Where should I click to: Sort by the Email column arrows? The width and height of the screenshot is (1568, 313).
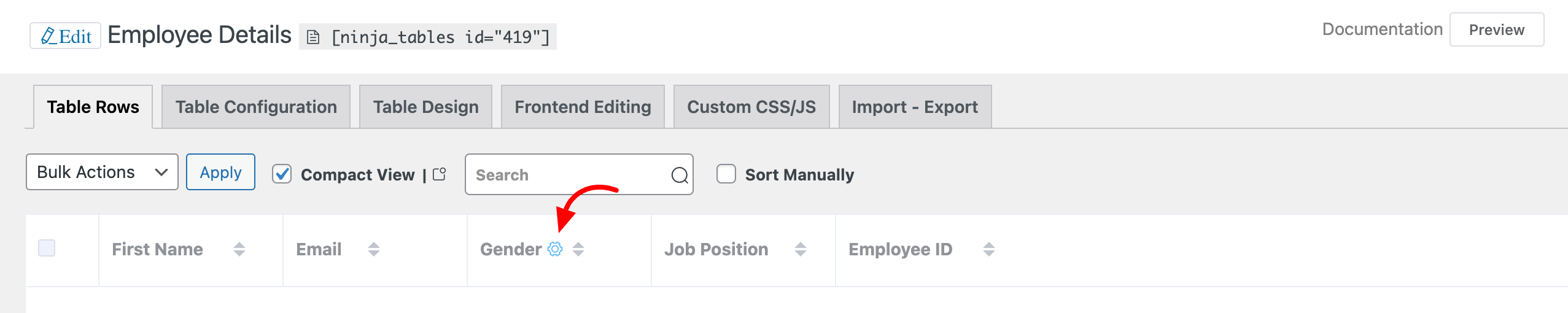click(x=374, y=249)
